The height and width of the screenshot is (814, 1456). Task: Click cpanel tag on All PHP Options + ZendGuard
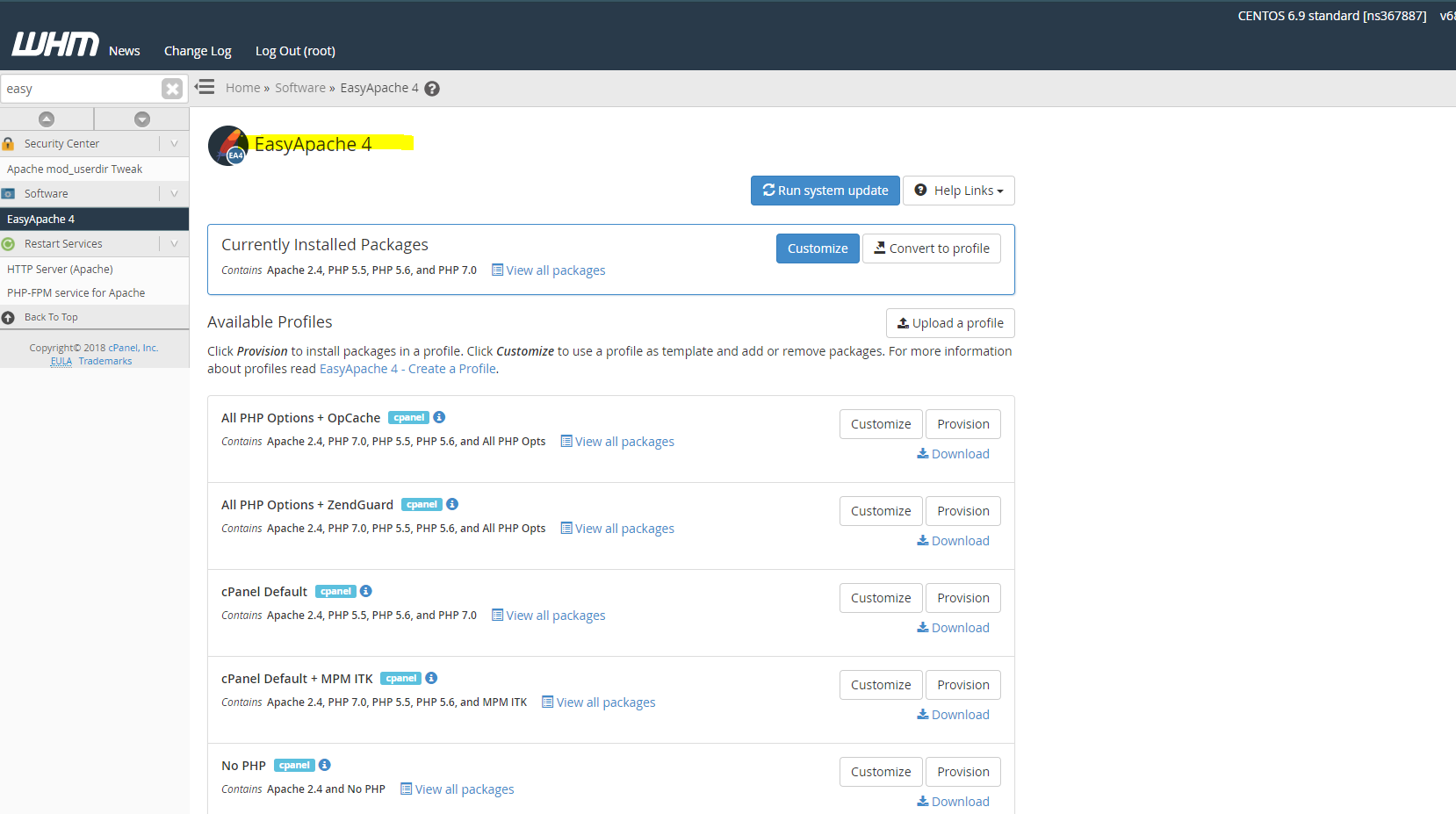tap(422, 505)
